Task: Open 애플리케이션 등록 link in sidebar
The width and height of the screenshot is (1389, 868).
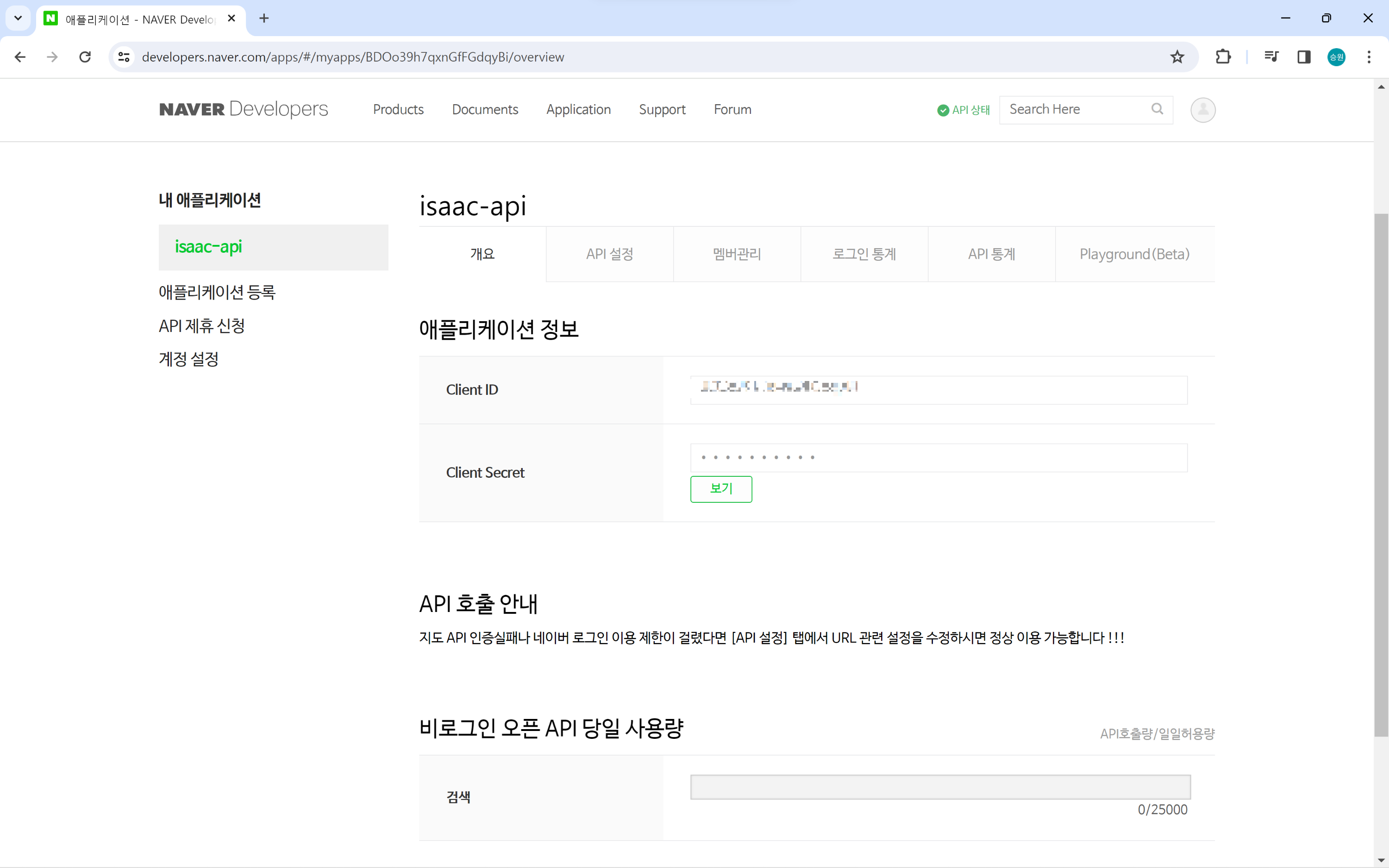Action: point(217,292)
